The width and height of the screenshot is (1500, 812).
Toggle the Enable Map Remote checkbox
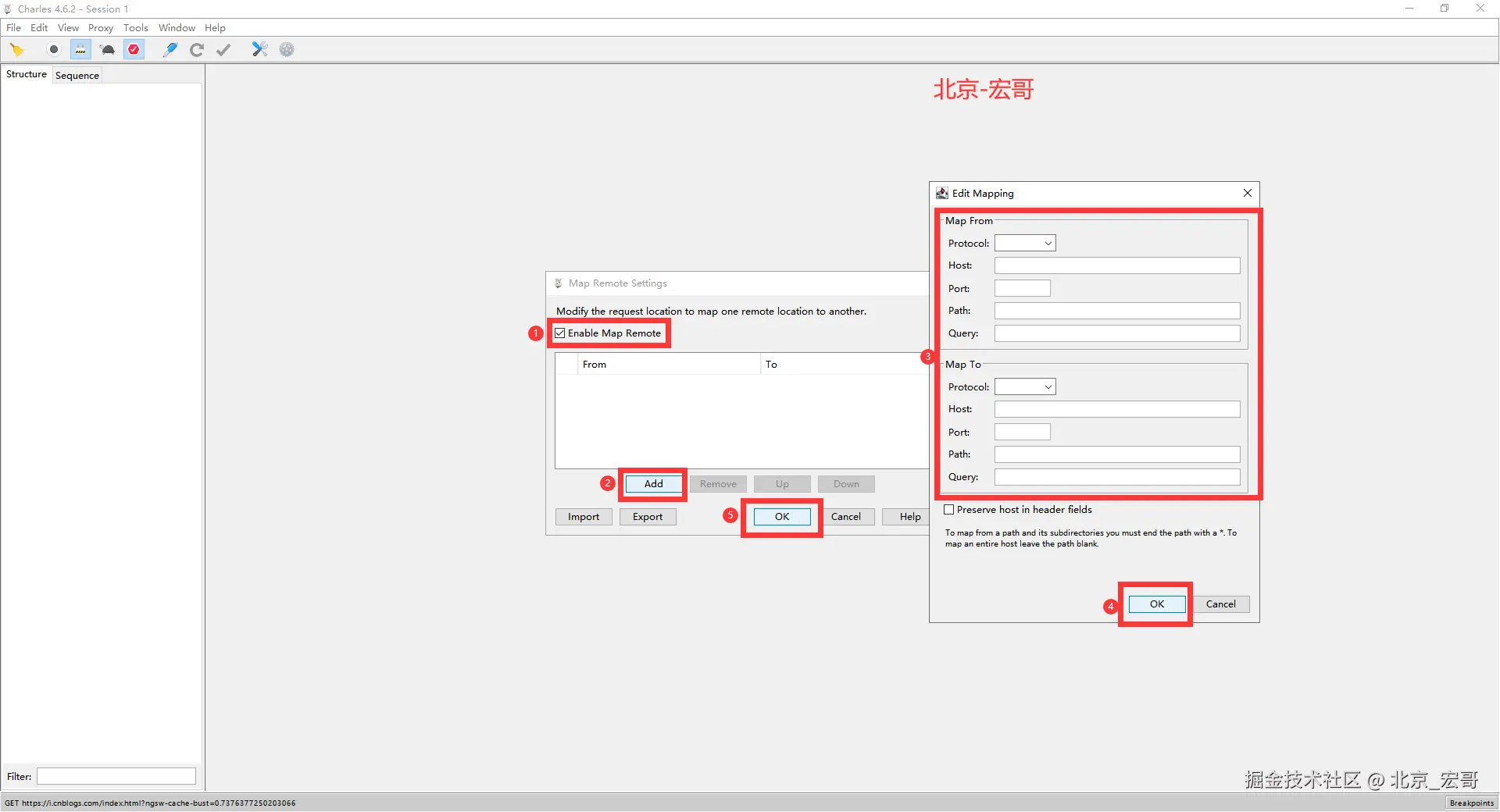point(560,333)
